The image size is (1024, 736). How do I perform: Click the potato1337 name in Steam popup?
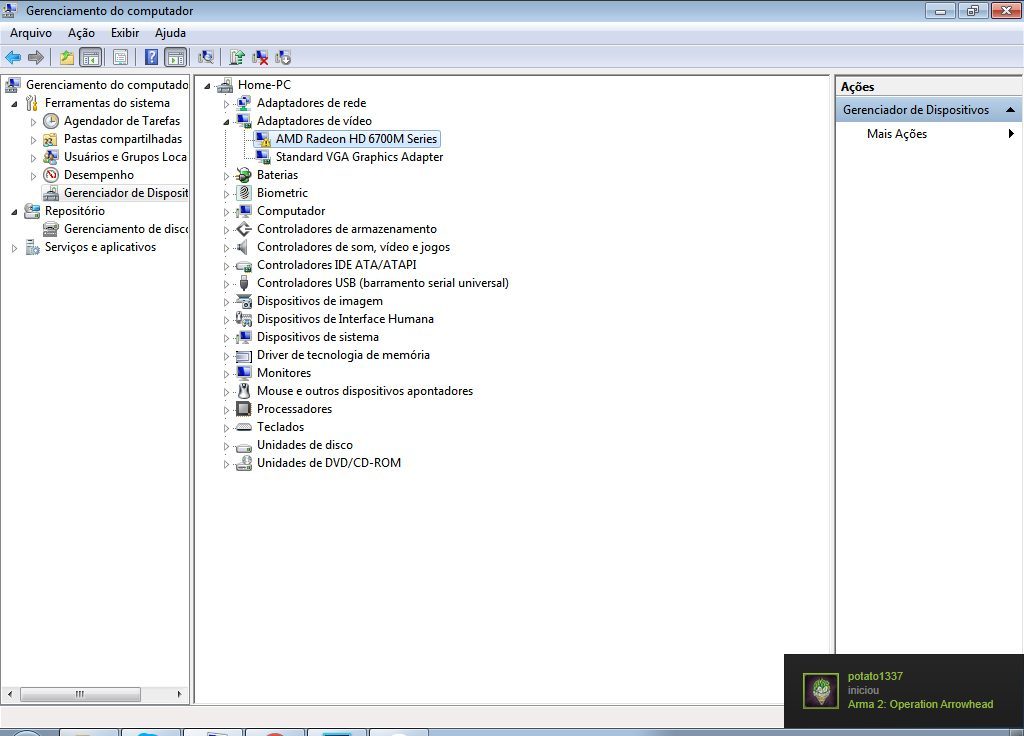point(875,677)
